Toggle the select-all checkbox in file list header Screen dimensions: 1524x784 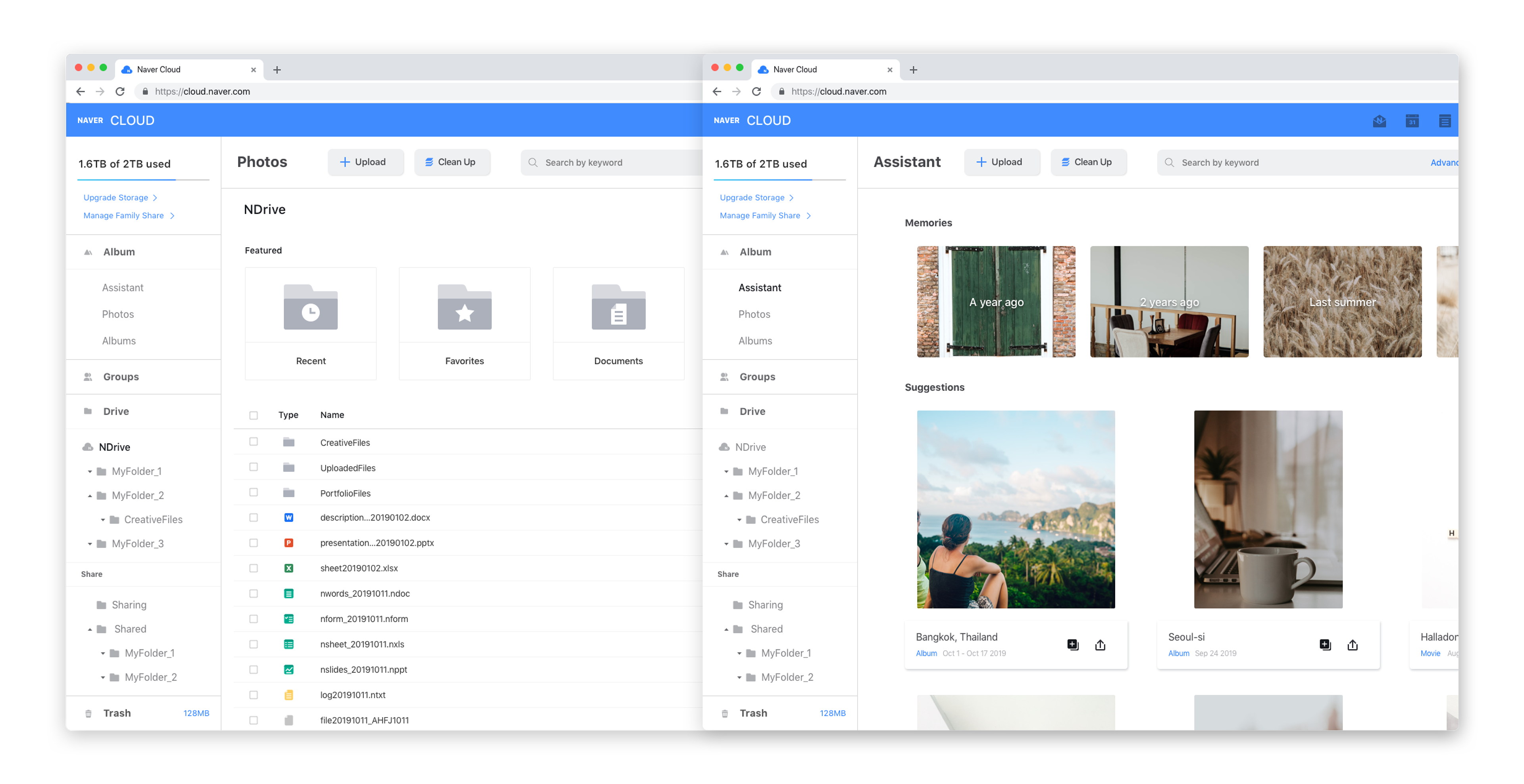click(253, 415)
